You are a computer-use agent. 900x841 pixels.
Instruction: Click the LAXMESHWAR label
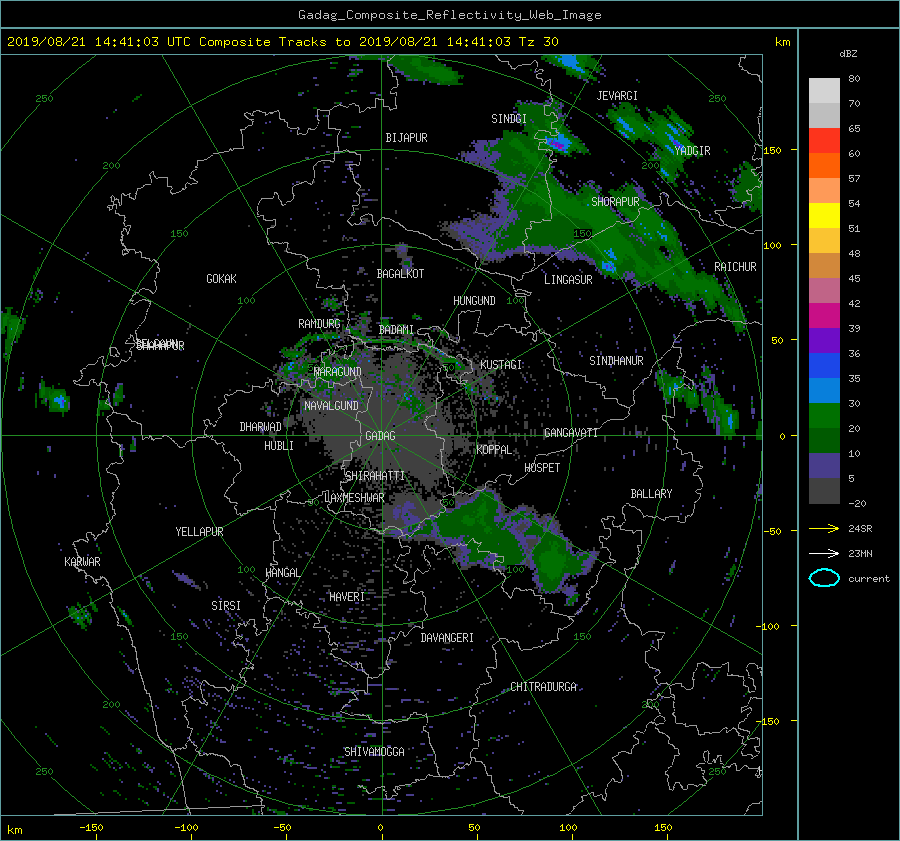(x=354, y=498)
